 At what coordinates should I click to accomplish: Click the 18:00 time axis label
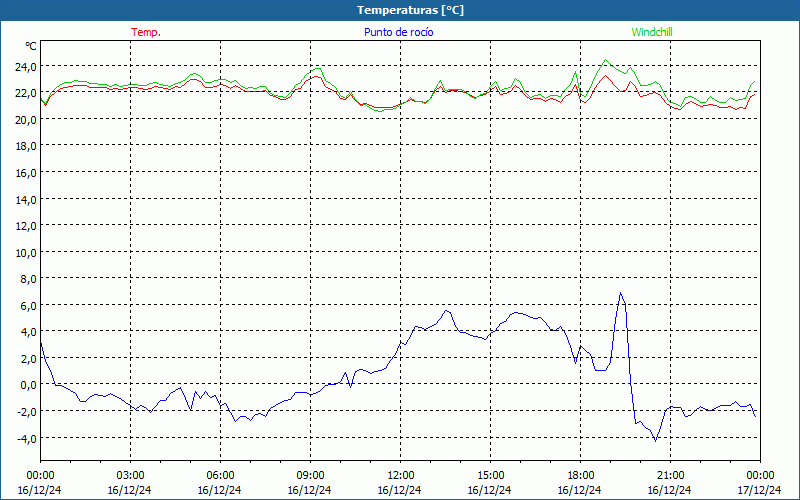tap(581, 475)
